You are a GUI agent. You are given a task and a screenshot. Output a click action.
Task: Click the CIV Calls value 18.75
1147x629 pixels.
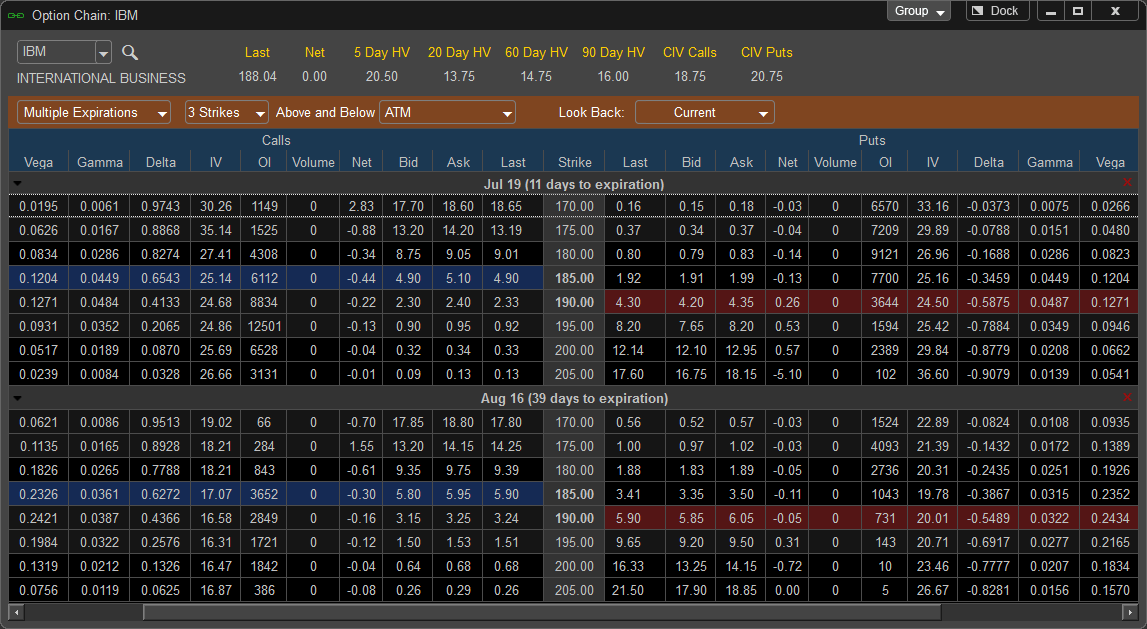coord(690,76)
